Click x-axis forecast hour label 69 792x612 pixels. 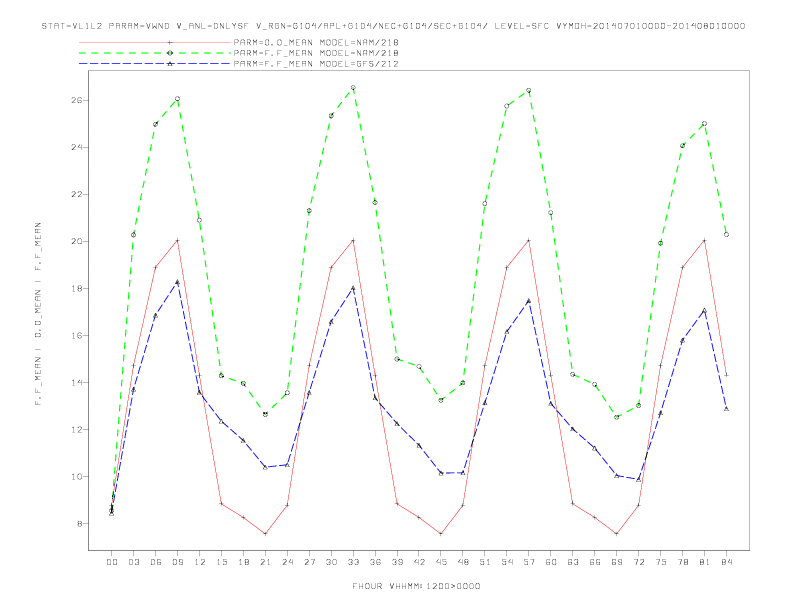617,562
